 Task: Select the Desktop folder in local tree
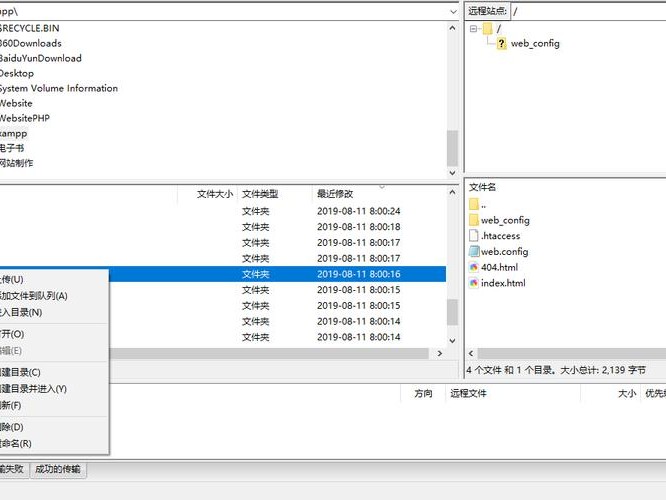pyautogui.click(x=17, y=73)
